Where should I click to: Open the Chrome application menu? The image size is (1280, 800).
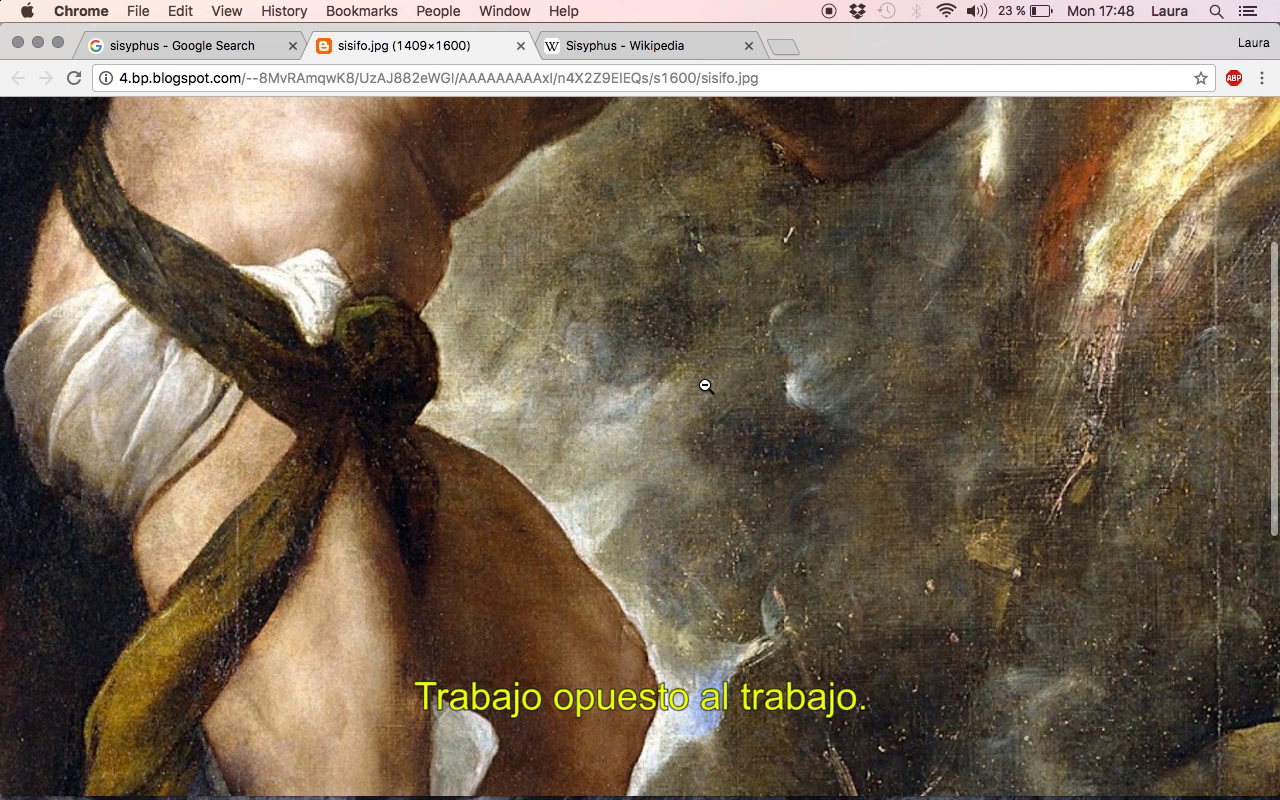pos(81,11)
